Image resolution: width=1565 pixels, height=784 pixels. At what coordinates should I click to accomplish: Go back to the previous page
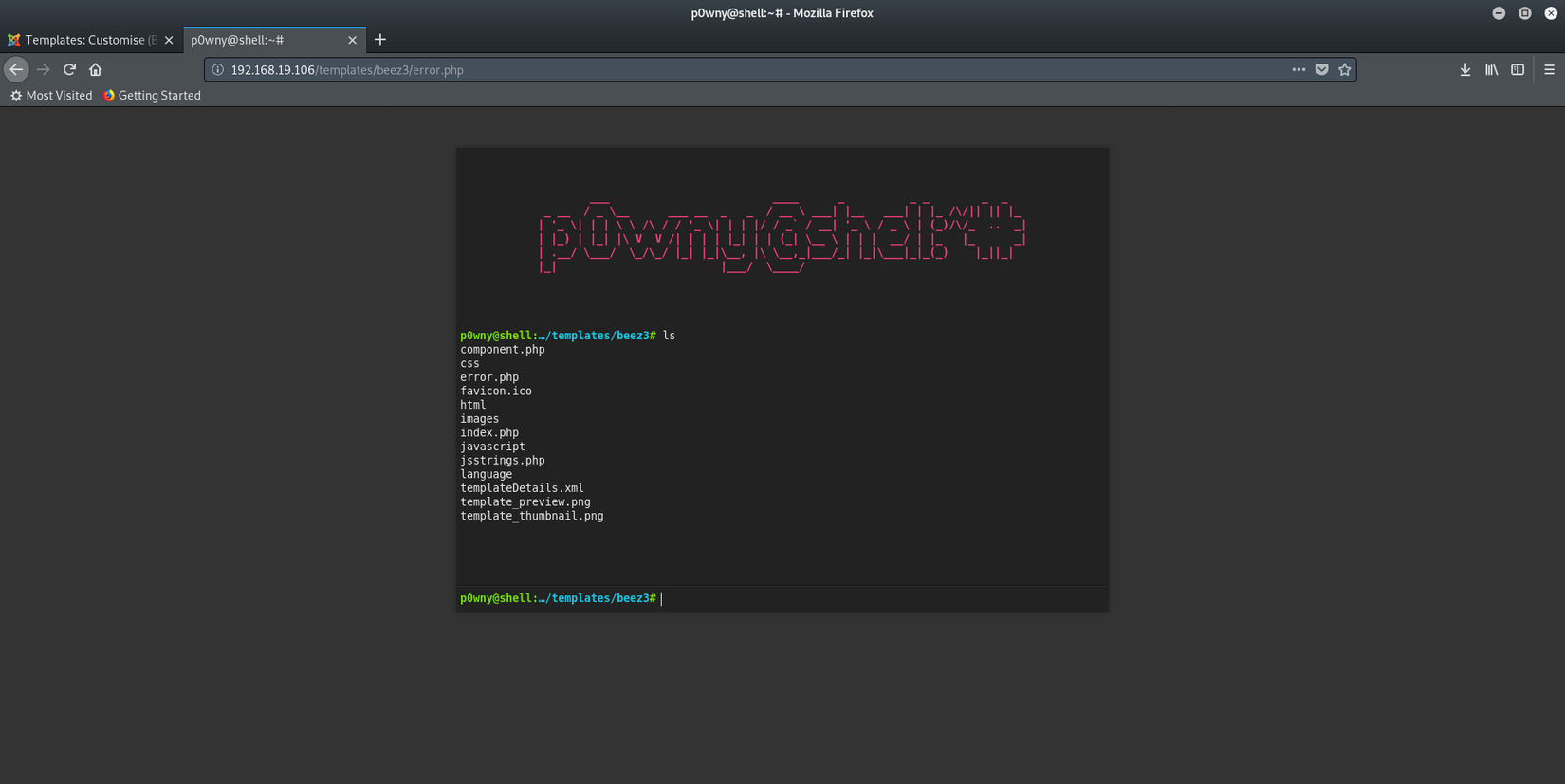click(16, 69)
